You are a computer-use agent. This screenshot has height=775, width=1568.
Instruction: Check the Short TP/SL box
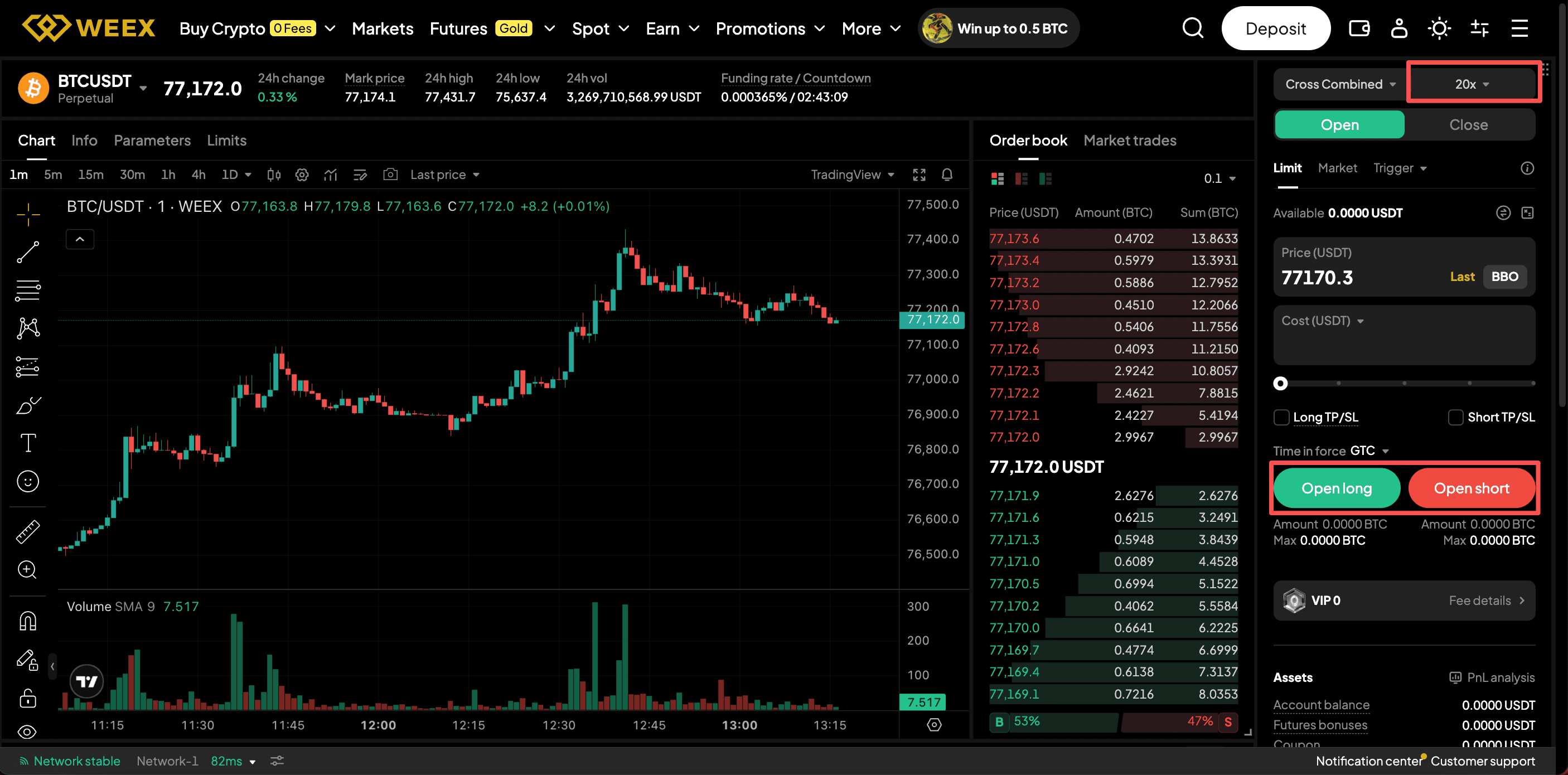pos(1455,417)
